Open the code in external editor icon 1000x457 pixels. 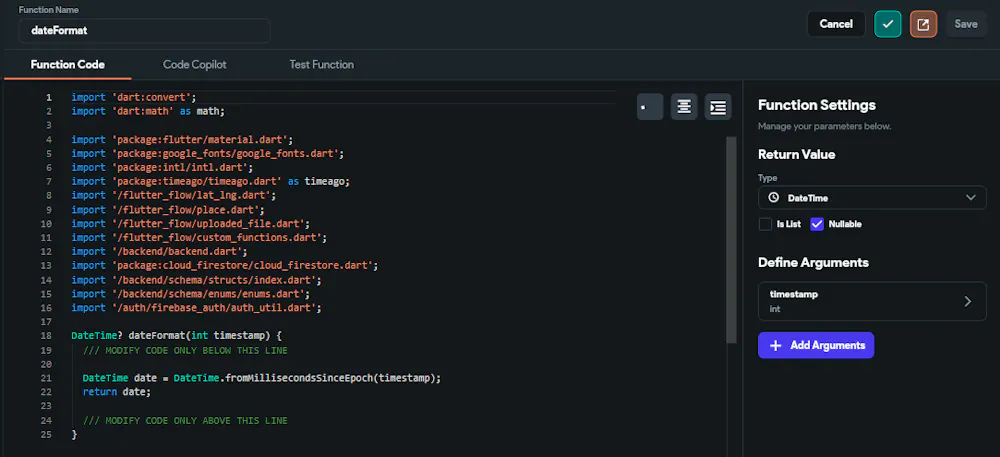point(923,24)
